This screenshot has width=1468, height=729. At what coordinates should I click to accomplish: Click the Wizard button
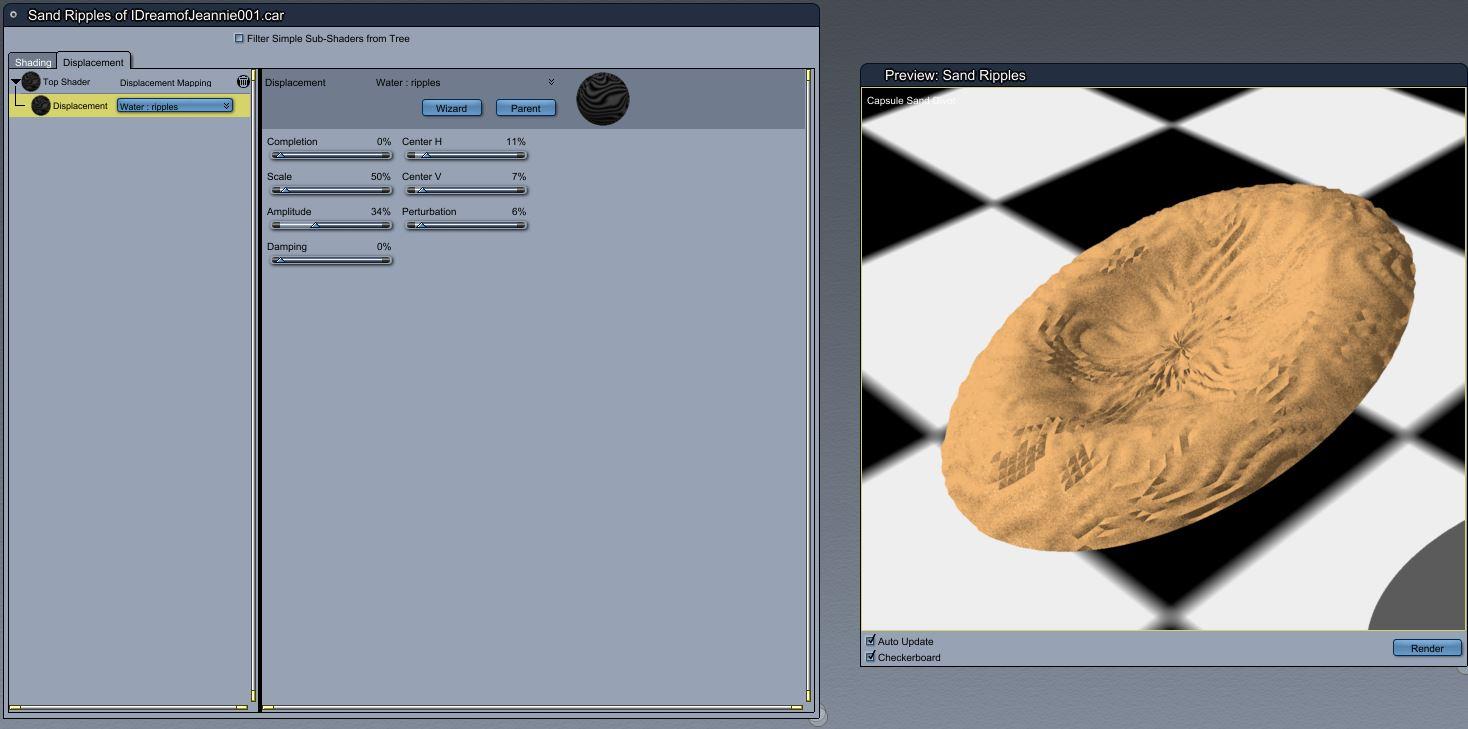pos(452,108)
